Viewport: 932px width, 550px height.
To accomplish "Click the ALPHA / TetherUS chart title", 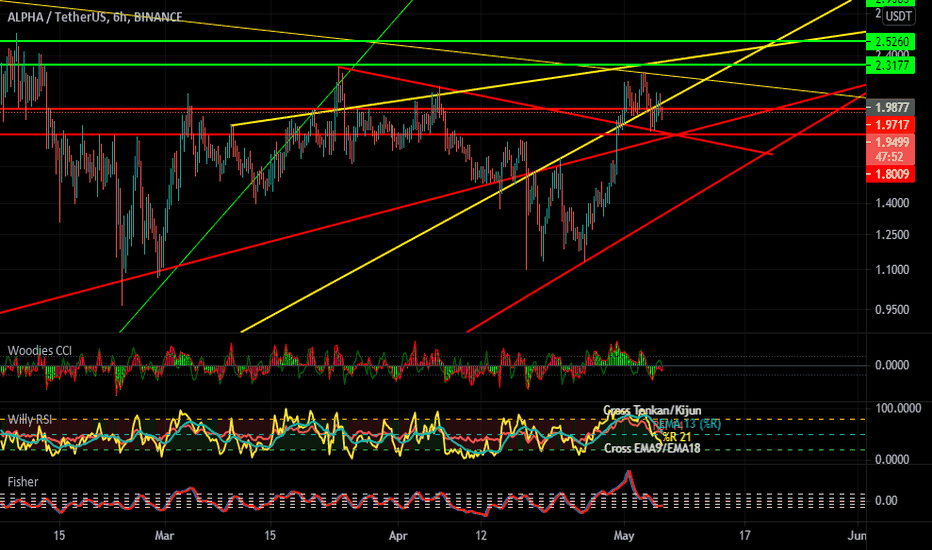I will click(x=95, y=17).
